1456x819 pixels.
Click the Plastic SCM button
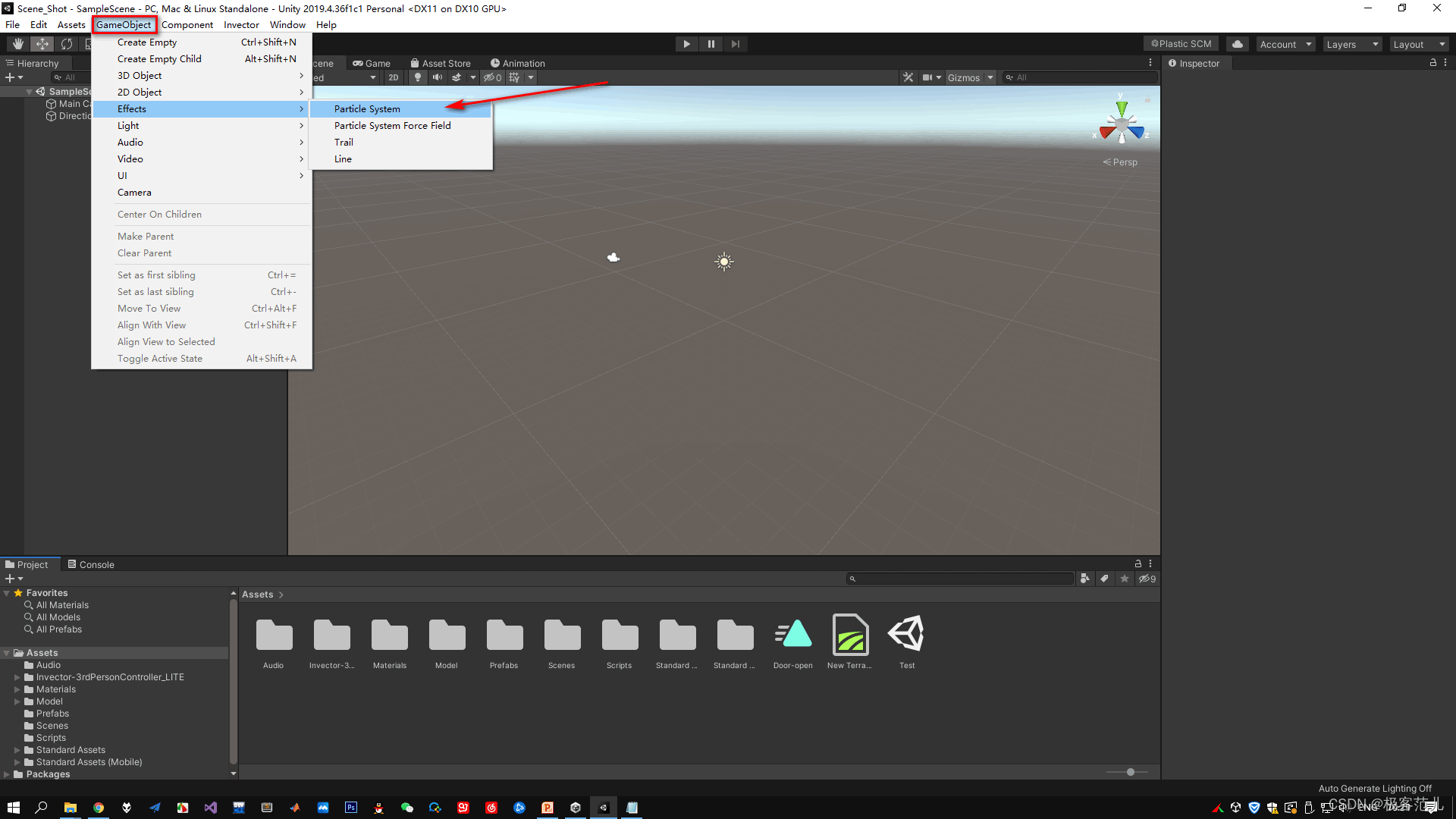(1181, 44)
